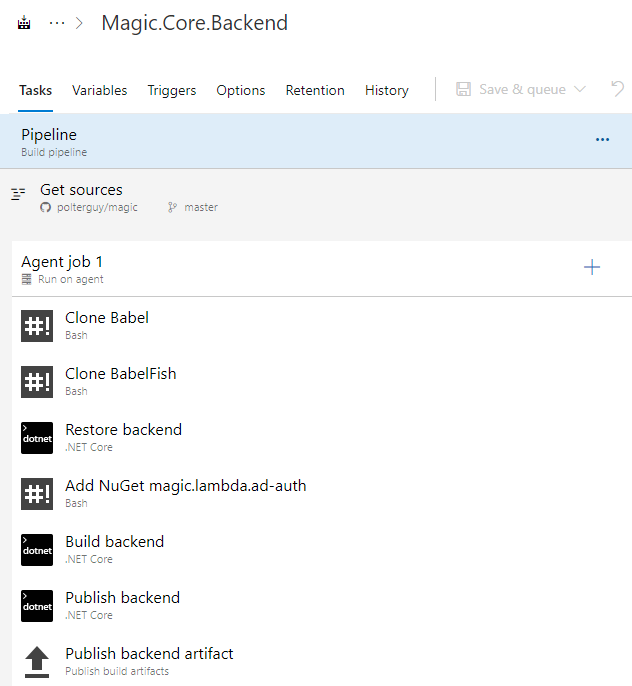Click the undo arrow icon
The height and width of the screenshot is (686, 632).
pos(618,89)
